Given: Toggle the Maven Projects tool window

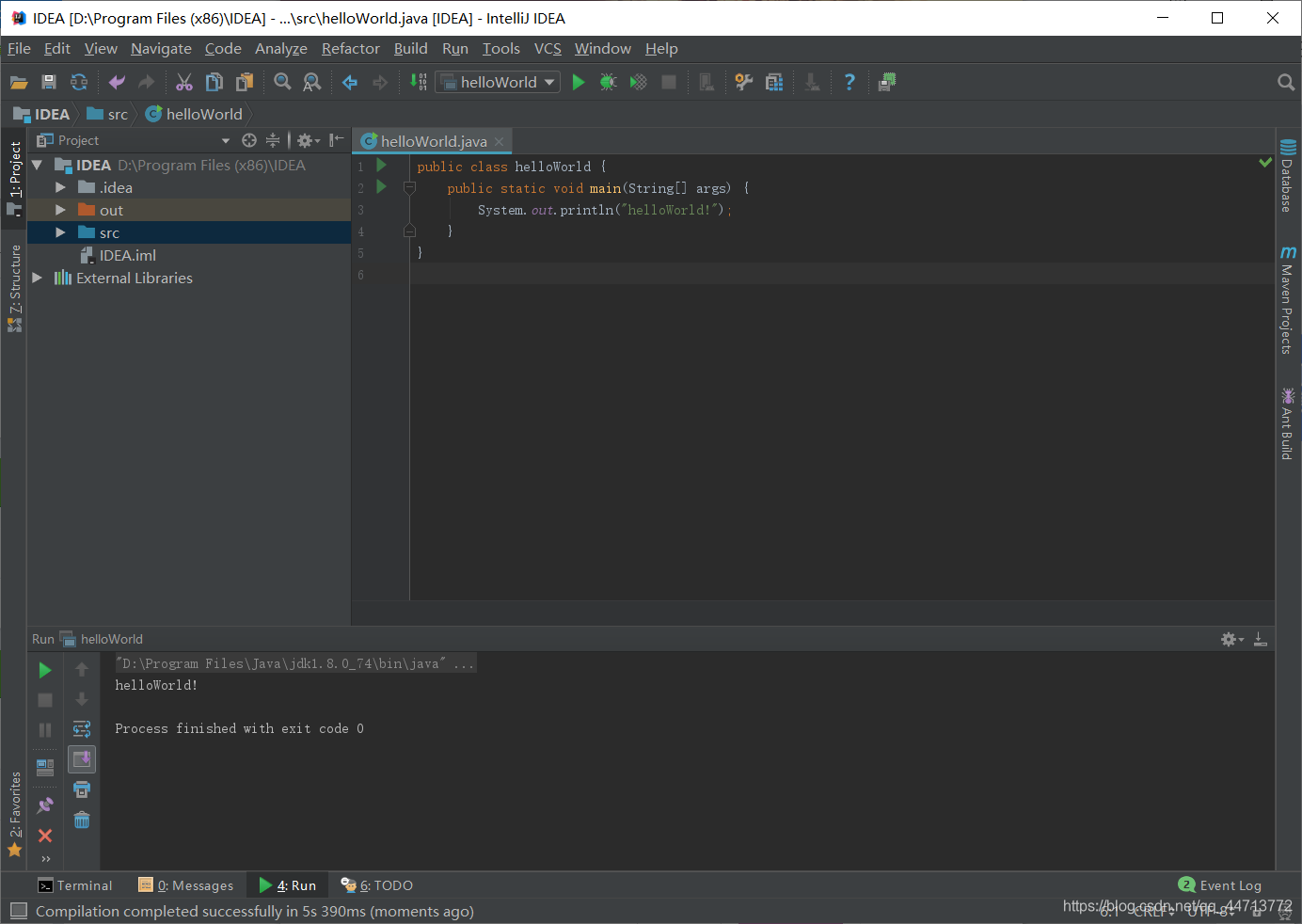Looking at the screenshot, I should pos(1288,300).
